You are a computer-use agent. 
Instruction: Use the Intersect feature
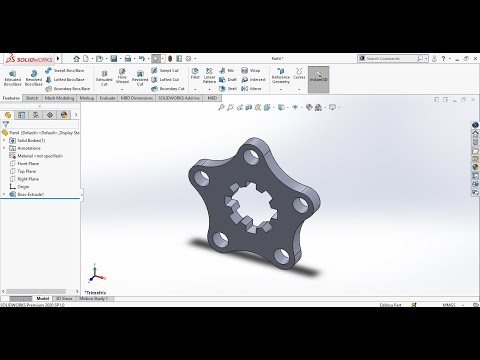coord(253,80)
